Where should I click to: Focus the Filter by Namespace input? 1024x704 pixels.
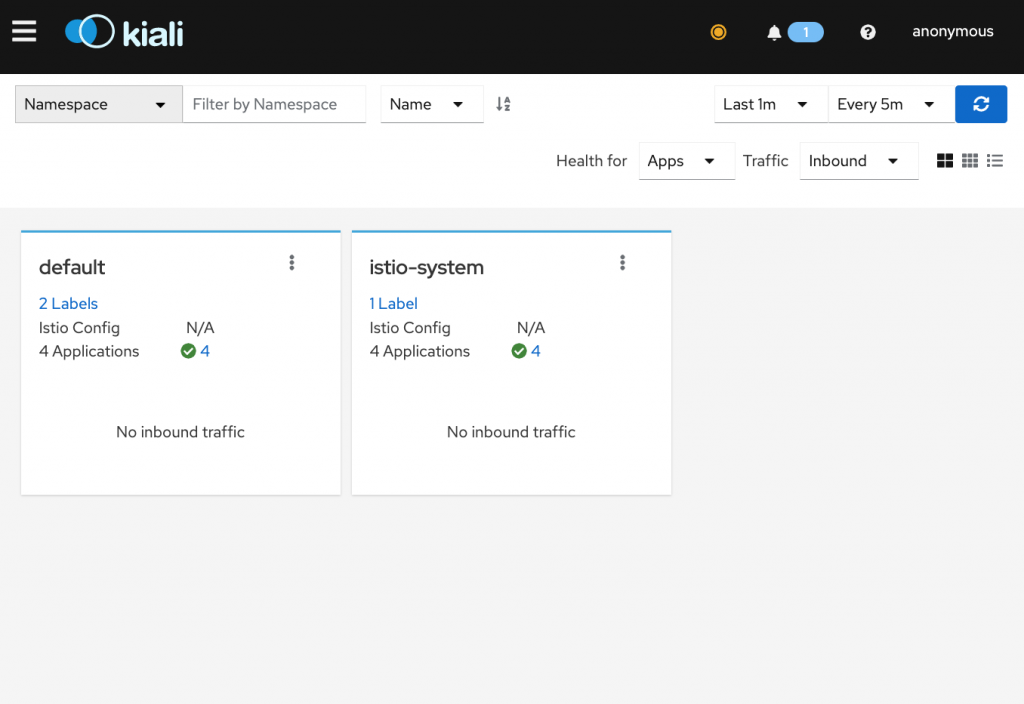coord(274,104)
